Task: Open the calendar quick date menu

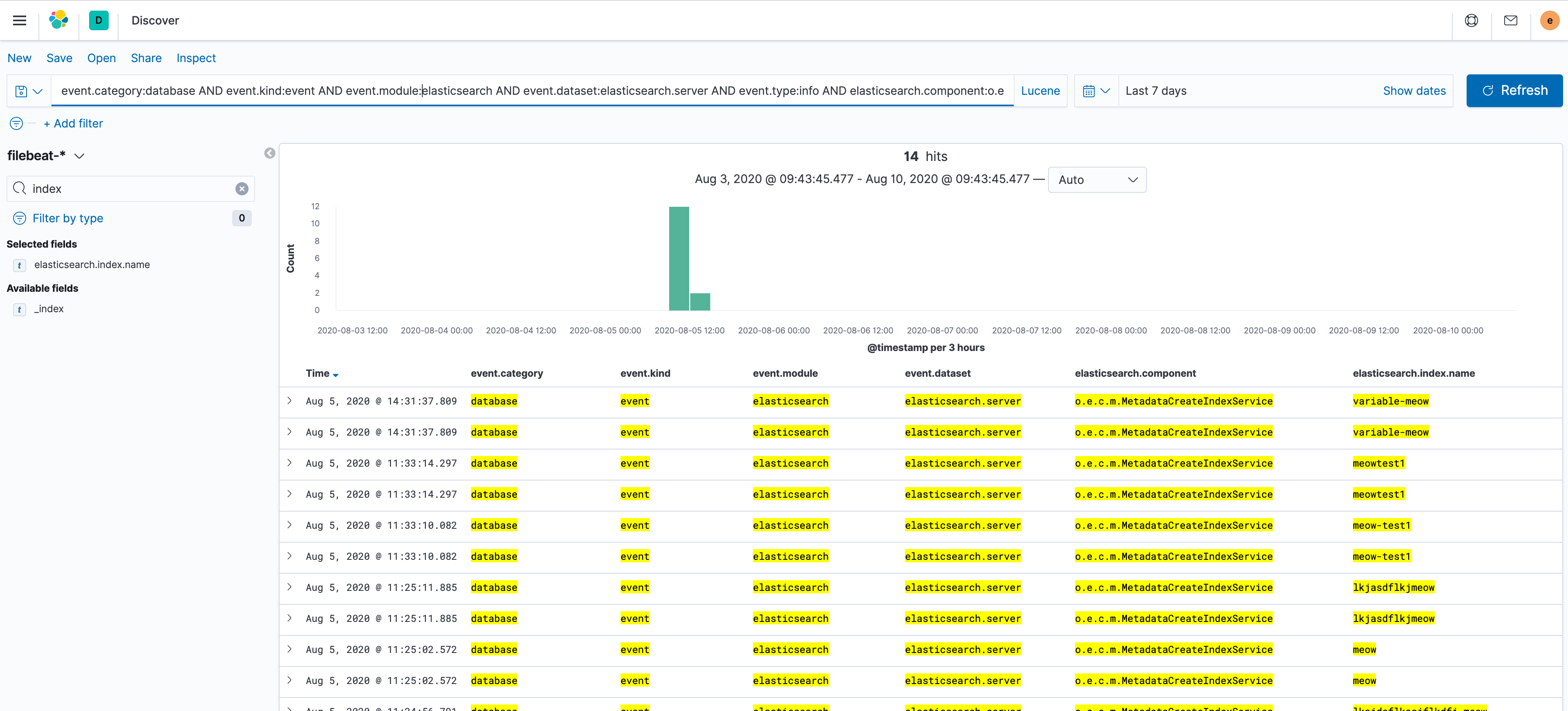Action: (x=1096, y=91)
